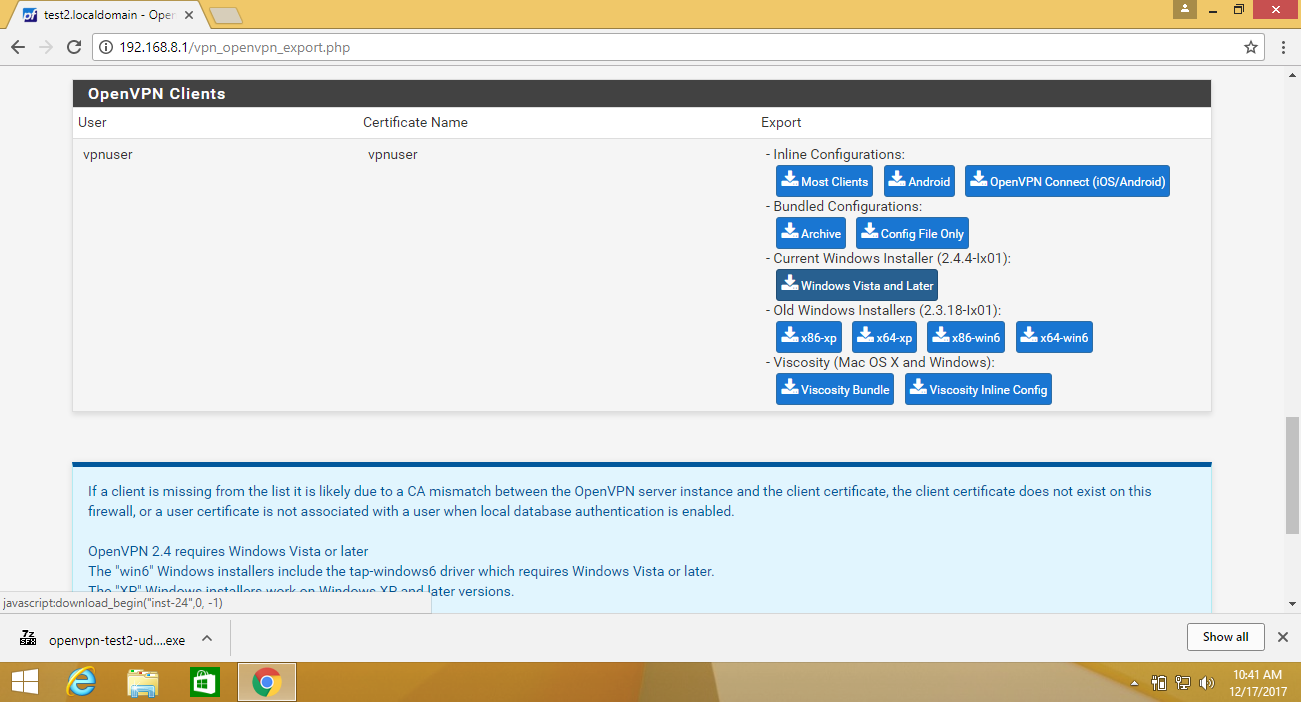Switch to Chrome in taskbar
This screenshot has width=1301, height=702.
tap(266, 683)
